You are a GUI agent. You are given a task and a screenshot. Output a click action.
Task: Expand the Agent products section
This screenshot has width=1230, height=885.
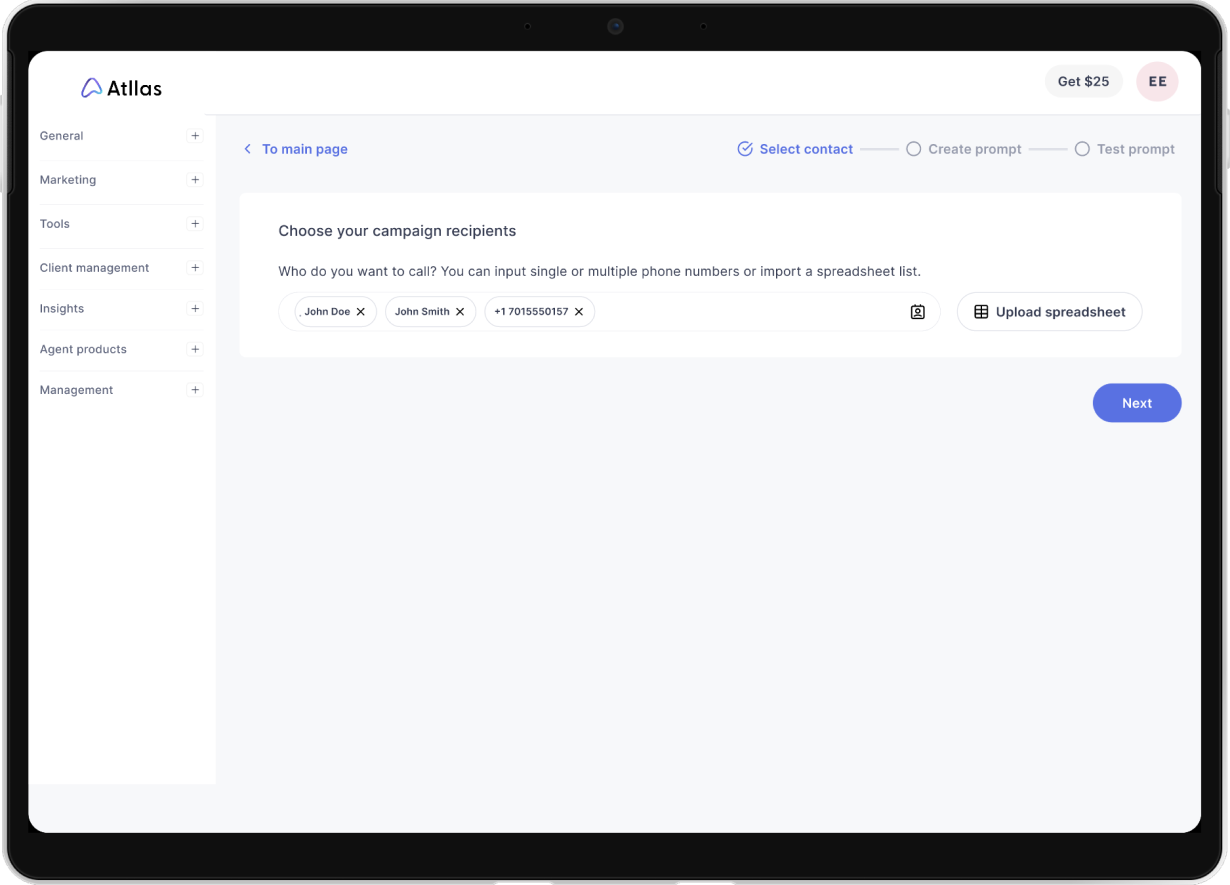pos(195,350)
